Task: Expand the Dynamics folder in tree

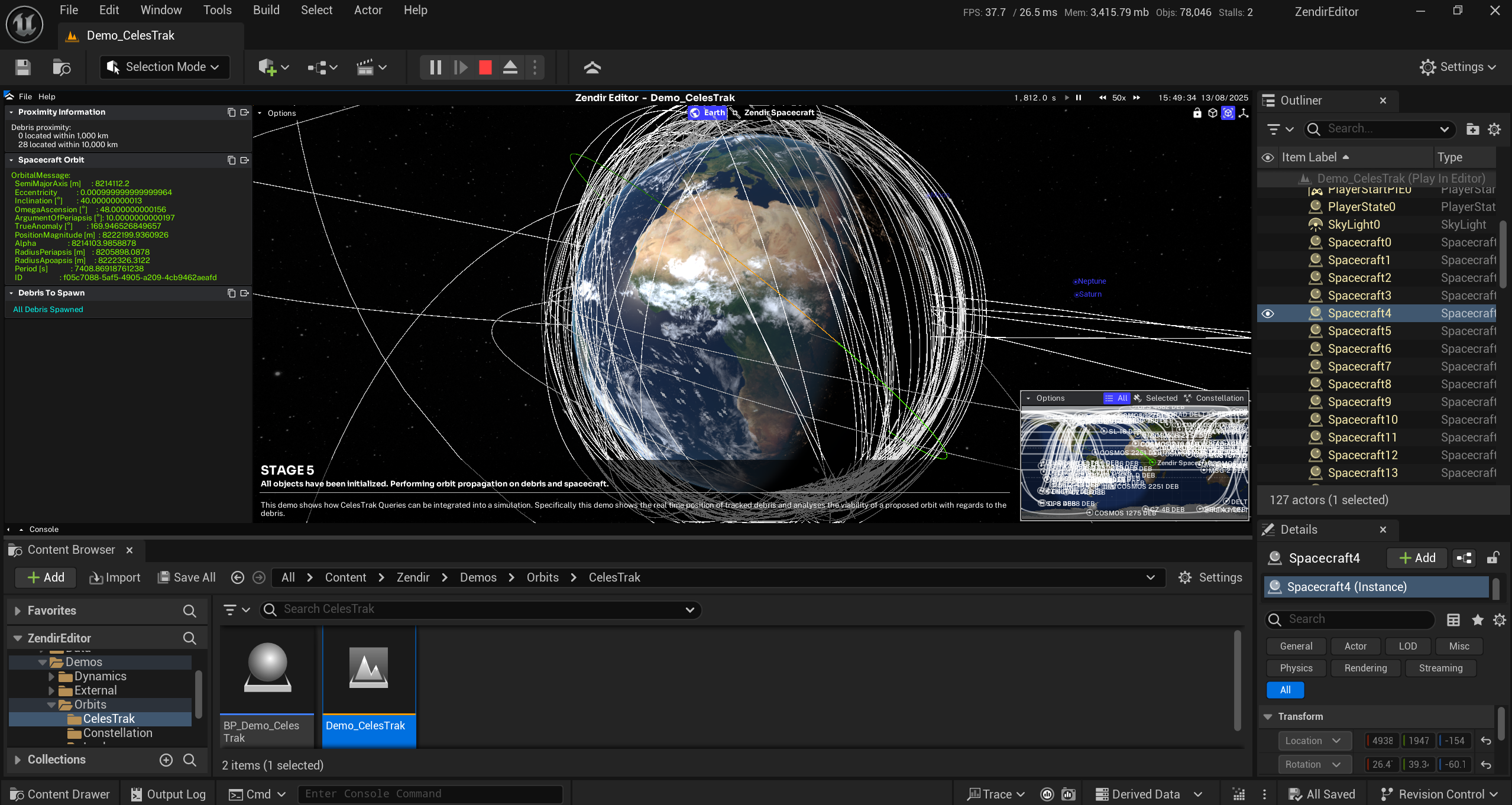Action: click(x=51, y=676)
